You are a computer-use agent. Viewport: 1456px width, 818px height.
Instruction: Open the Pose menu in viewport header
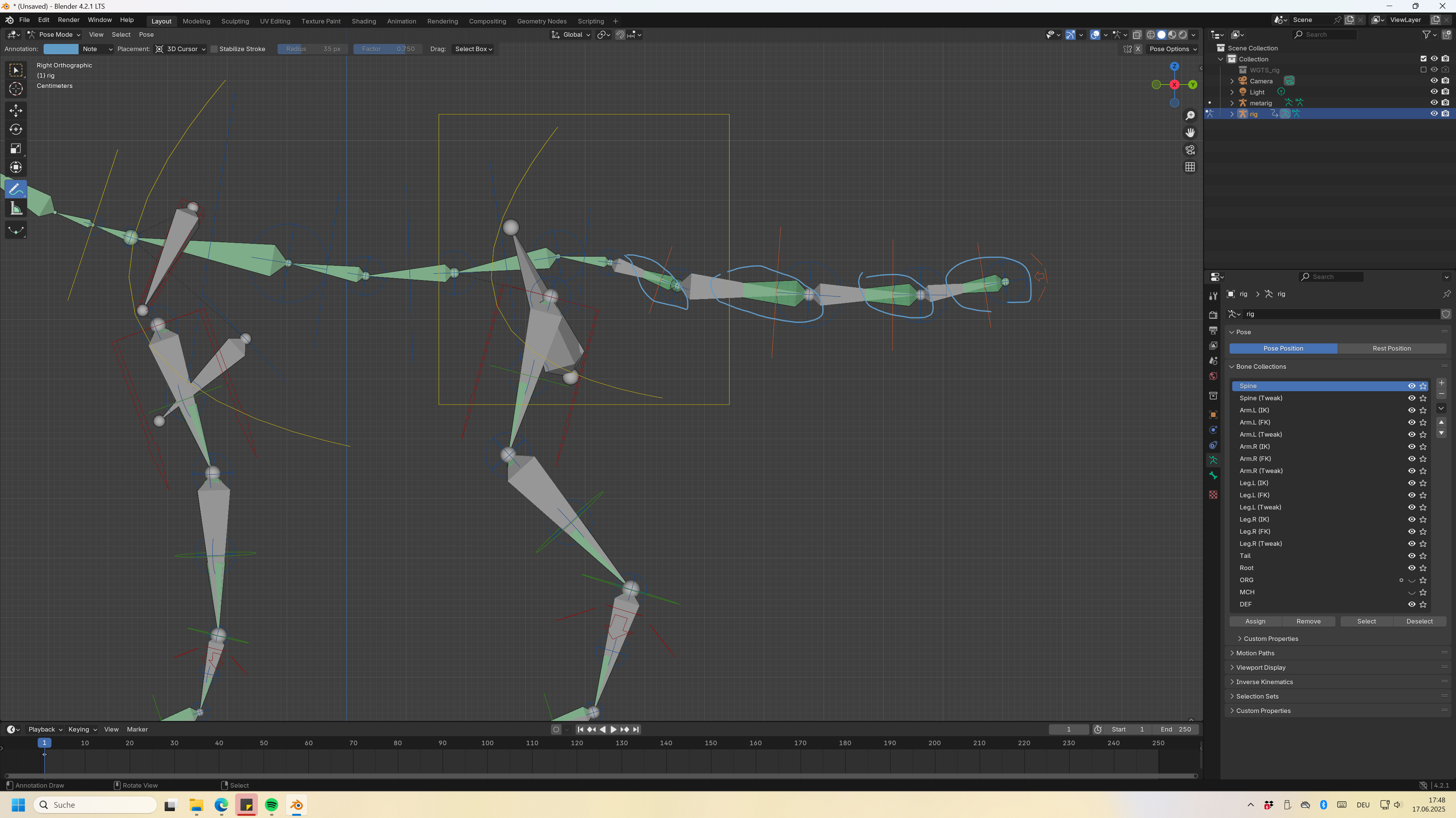click(x=146, y=34)
